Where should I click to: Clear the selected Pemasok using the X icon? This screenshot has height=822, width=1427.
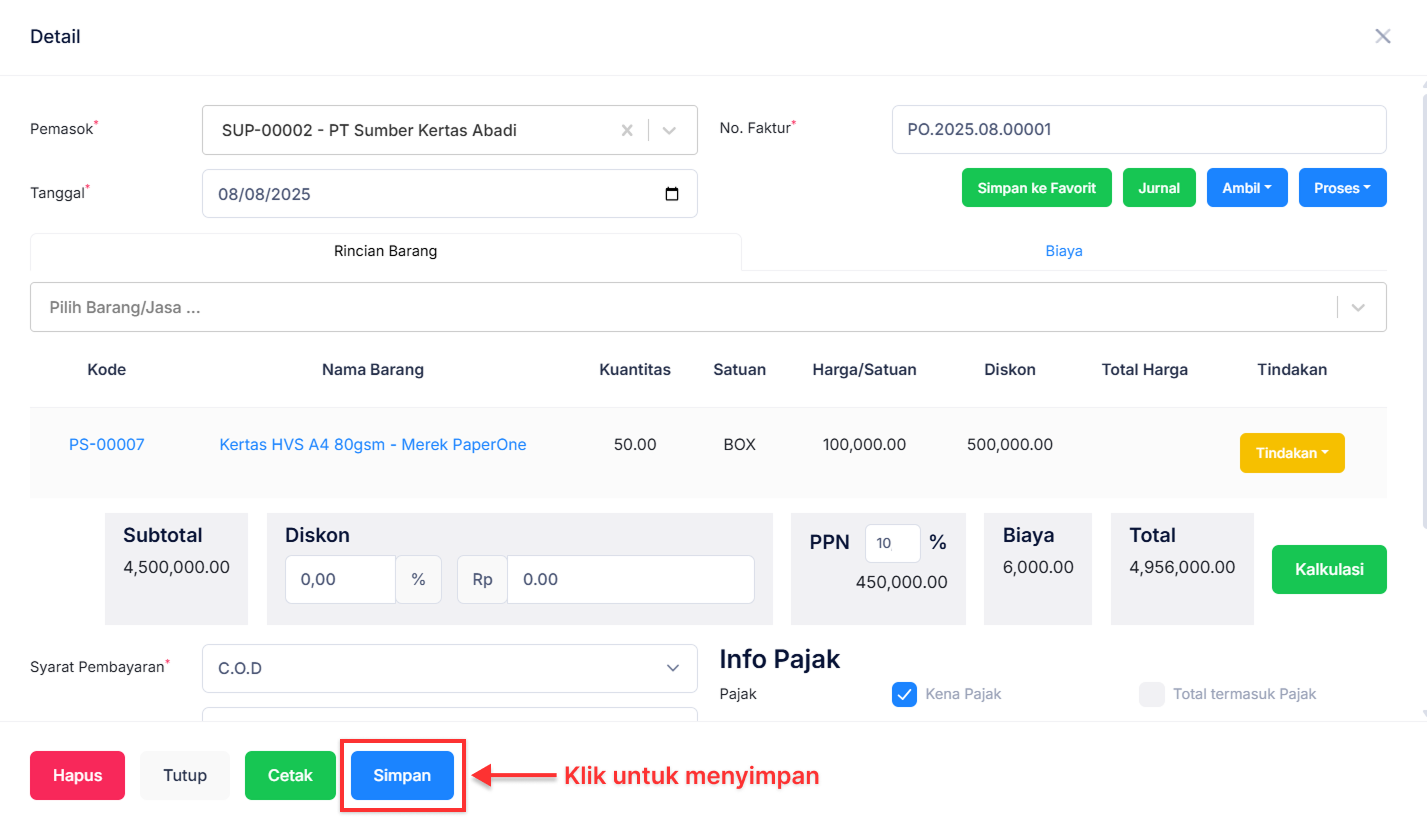[x=627, y=130]
